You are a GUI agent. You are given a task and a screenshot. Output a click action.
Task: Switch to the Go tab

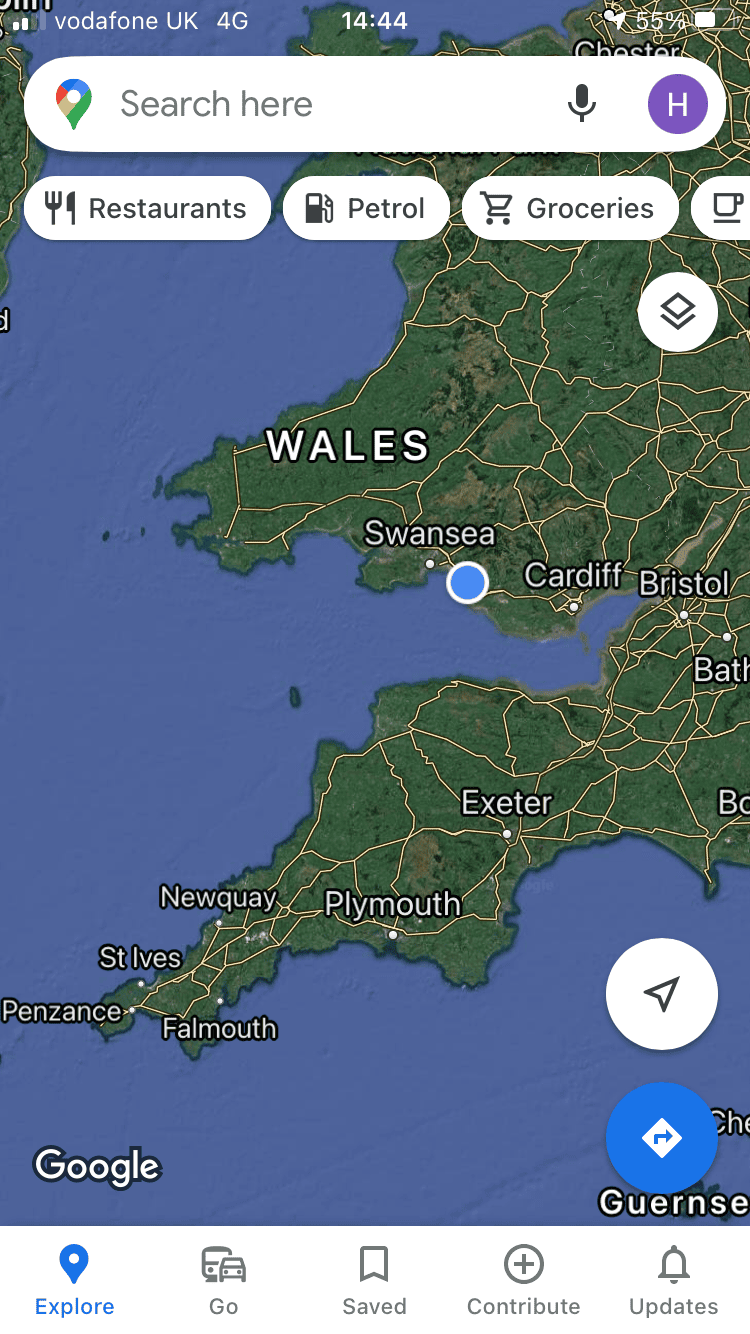coord(224,1280)
